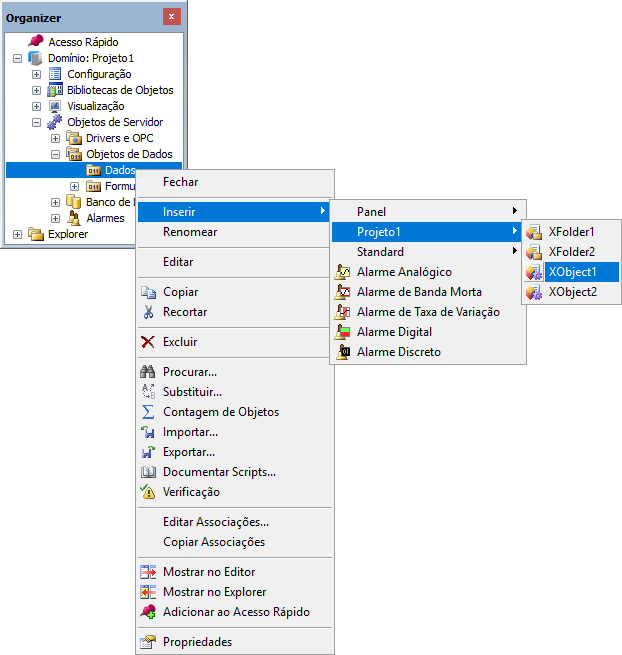The height and width of the screenshot is (655, 622).
Task: Expand the Explorer tree node
Action: (17, 234)
